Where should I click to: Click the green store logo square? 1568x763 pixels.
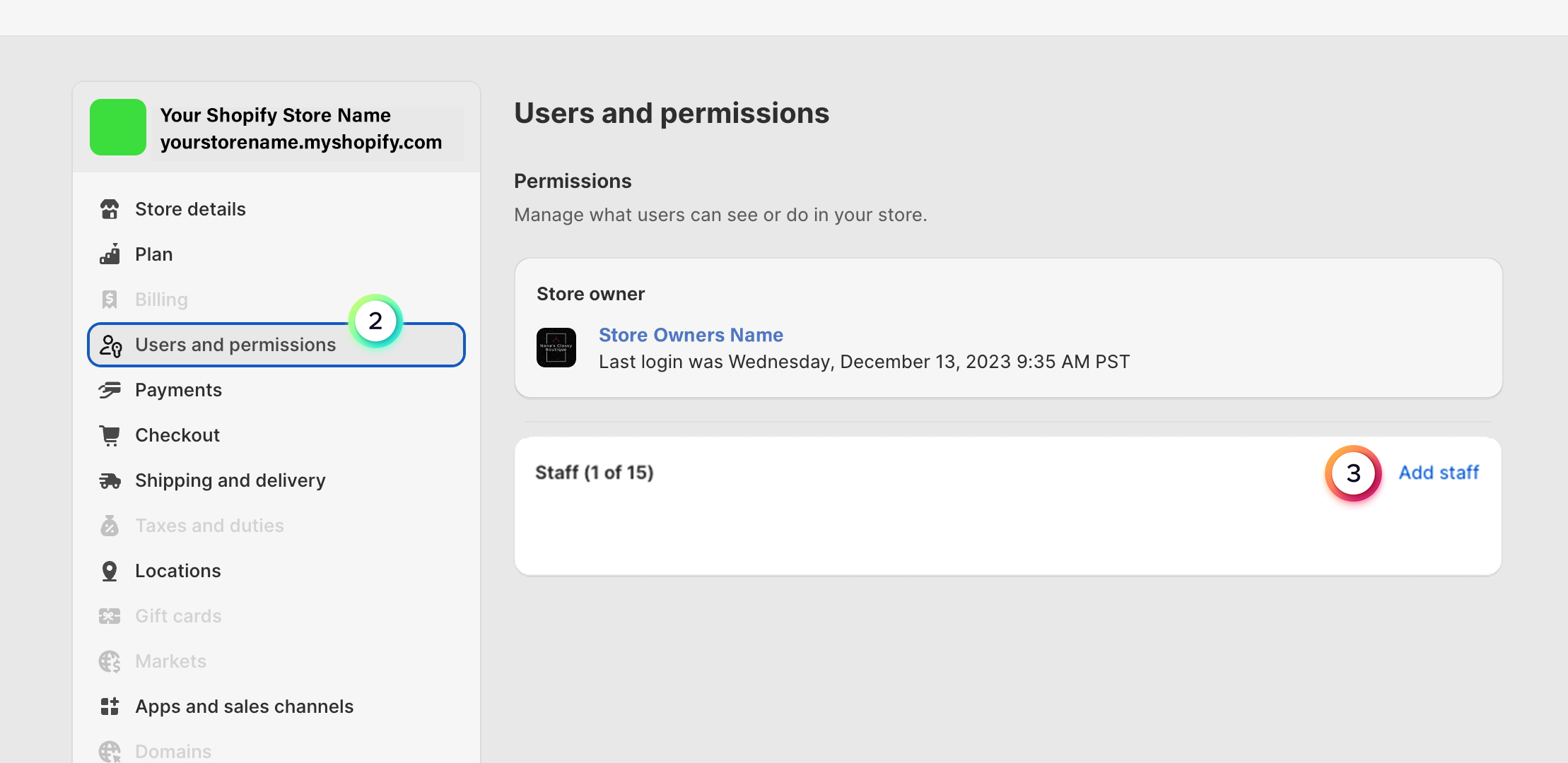coord(118,127)
